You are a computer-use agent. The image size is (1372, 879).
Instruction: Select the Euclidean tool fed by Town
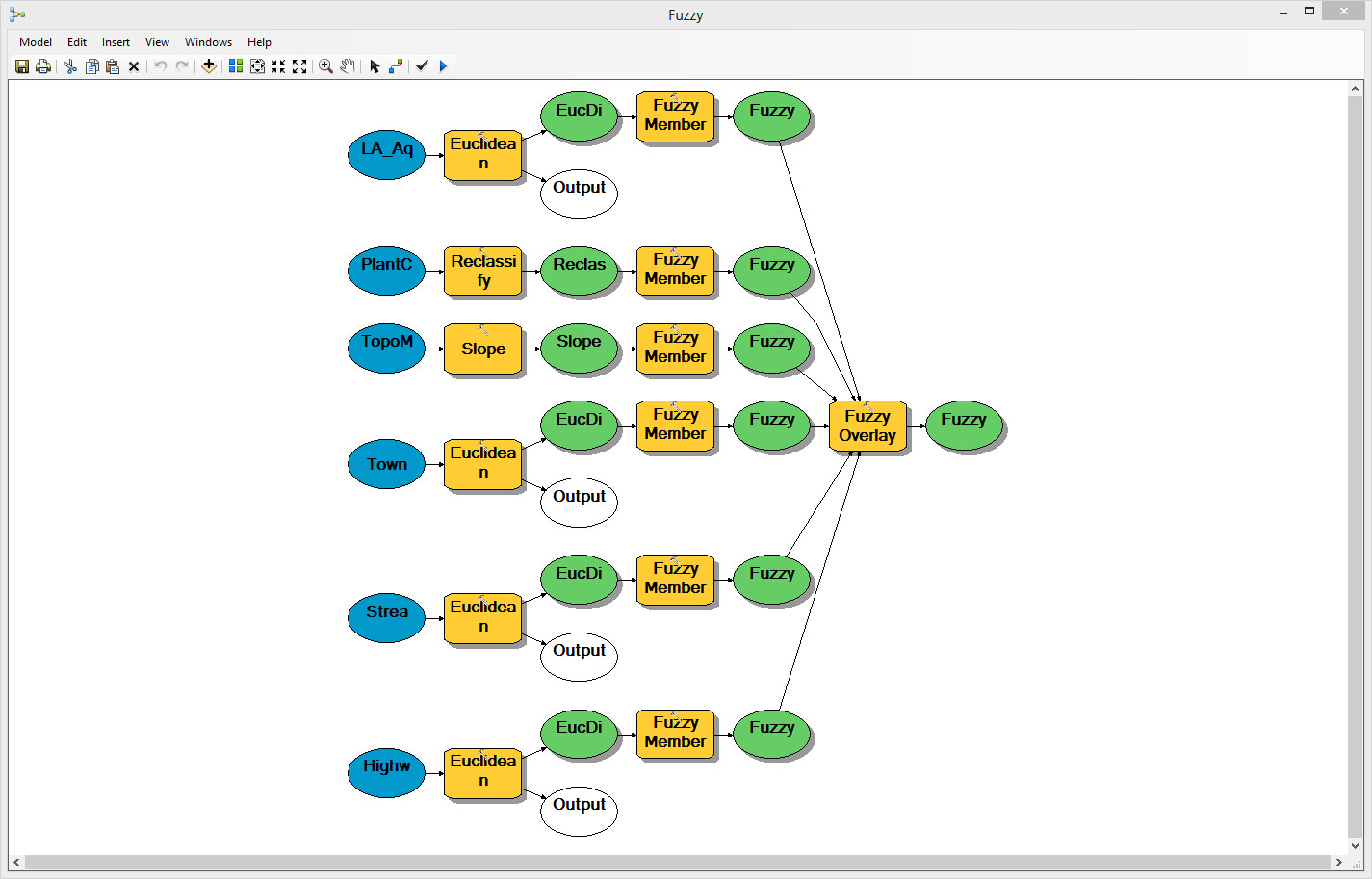coord(482,464)
